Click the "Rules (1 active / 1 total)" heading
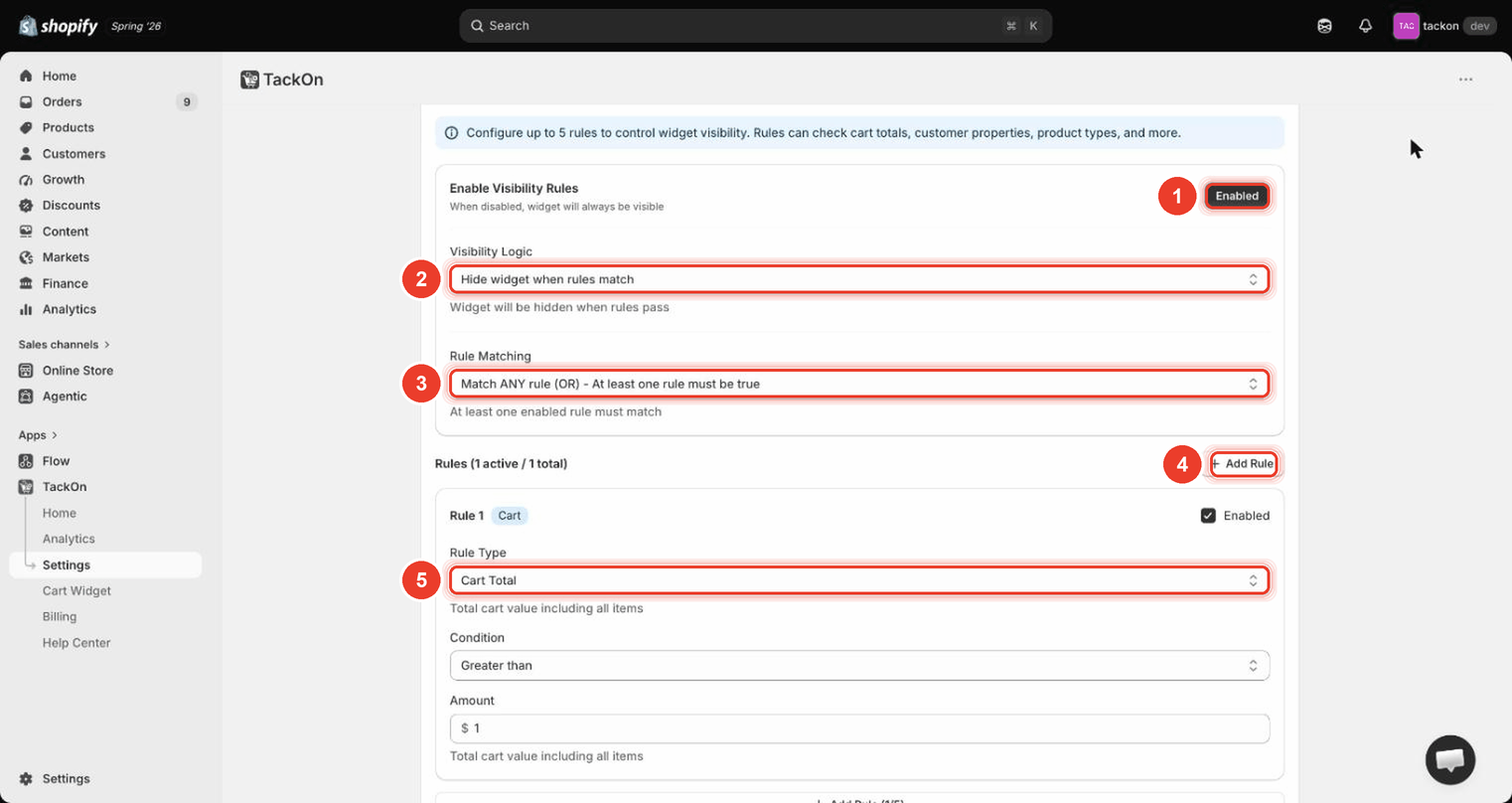This screenshot has width=1512, height=803. tap(501, 464)
